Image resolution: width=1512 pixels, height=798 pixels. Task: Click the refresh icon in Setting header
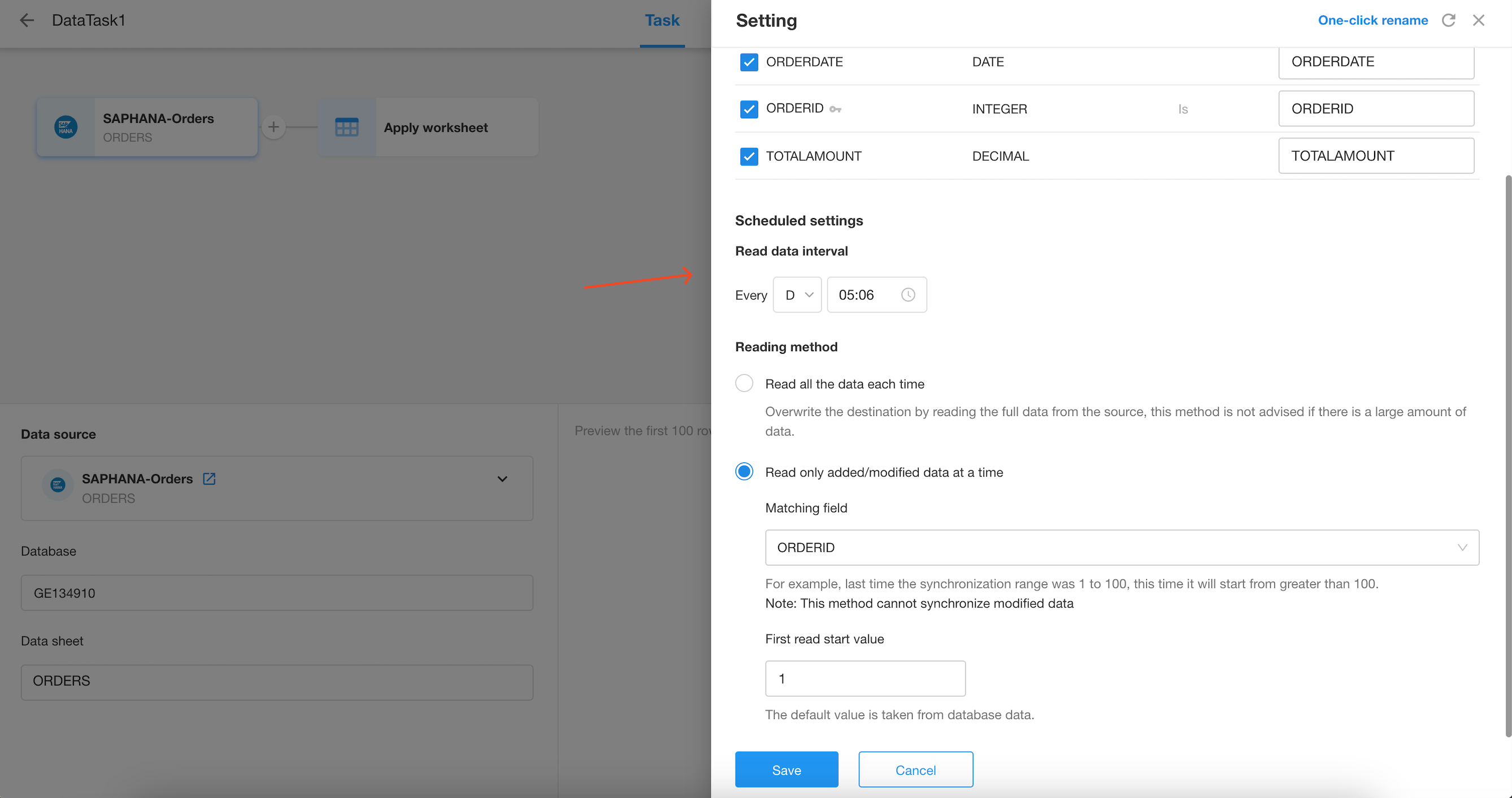click(x=1449, y=20)
